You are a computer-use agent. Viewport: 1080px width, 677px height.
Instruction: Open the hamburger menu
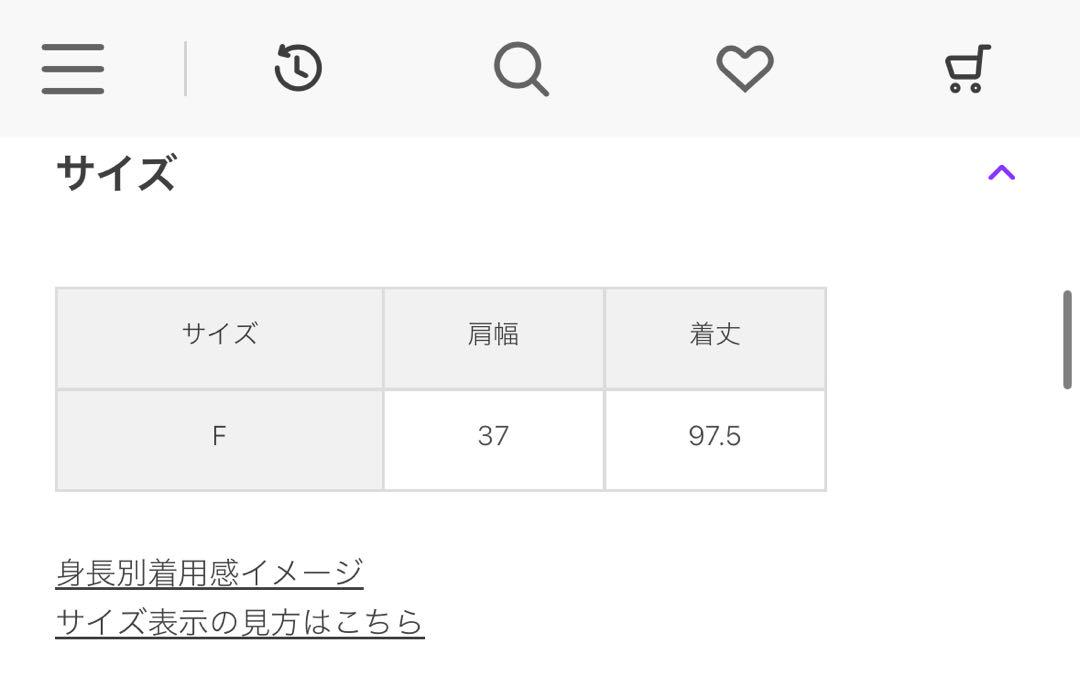coord(72,69)
